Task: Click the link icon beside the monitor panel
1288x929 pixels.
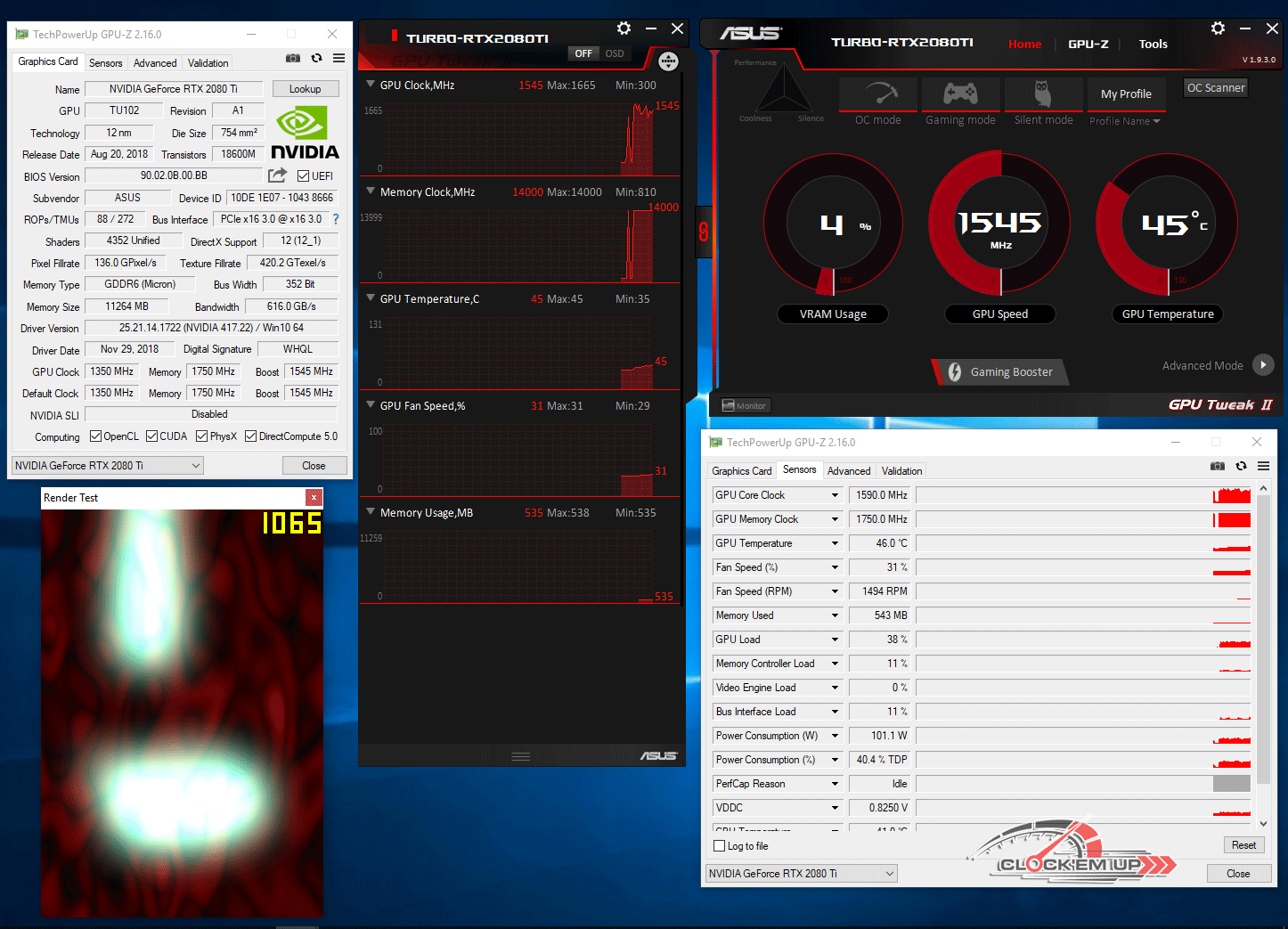Action: click(704, 232)
